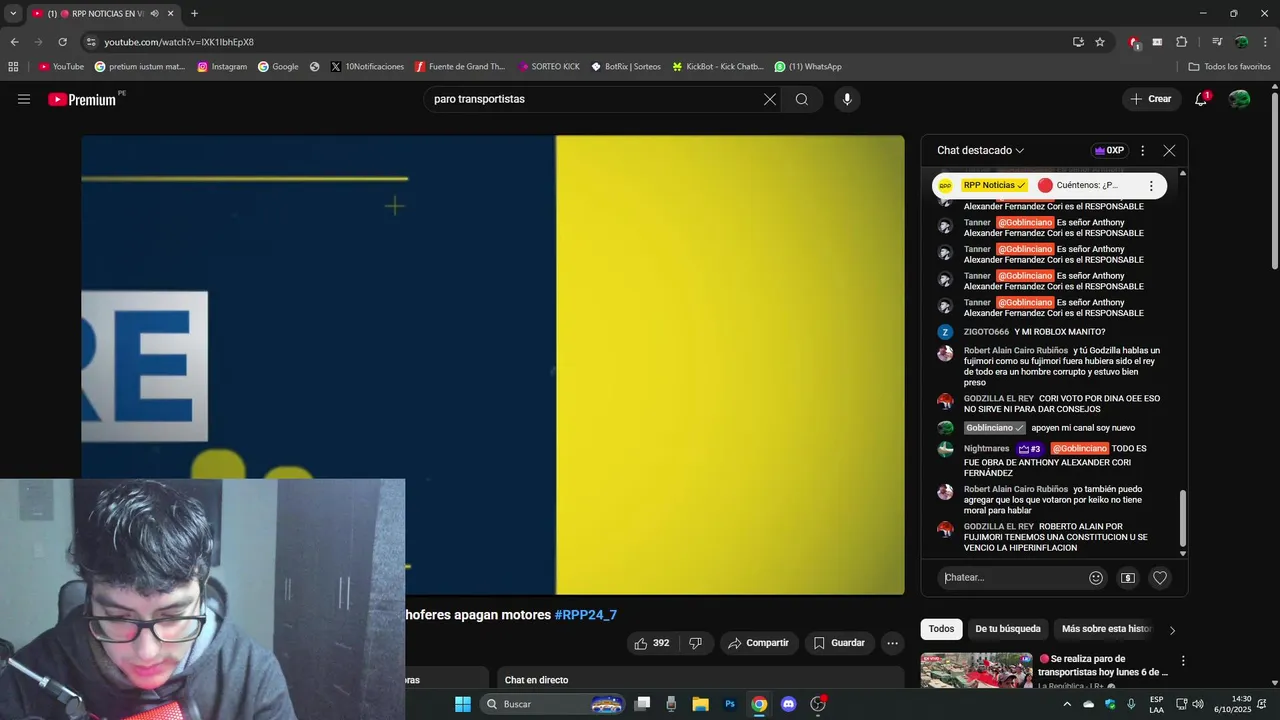
Task: Open Photoshop from the taskbar
Action: click(730, 704)
